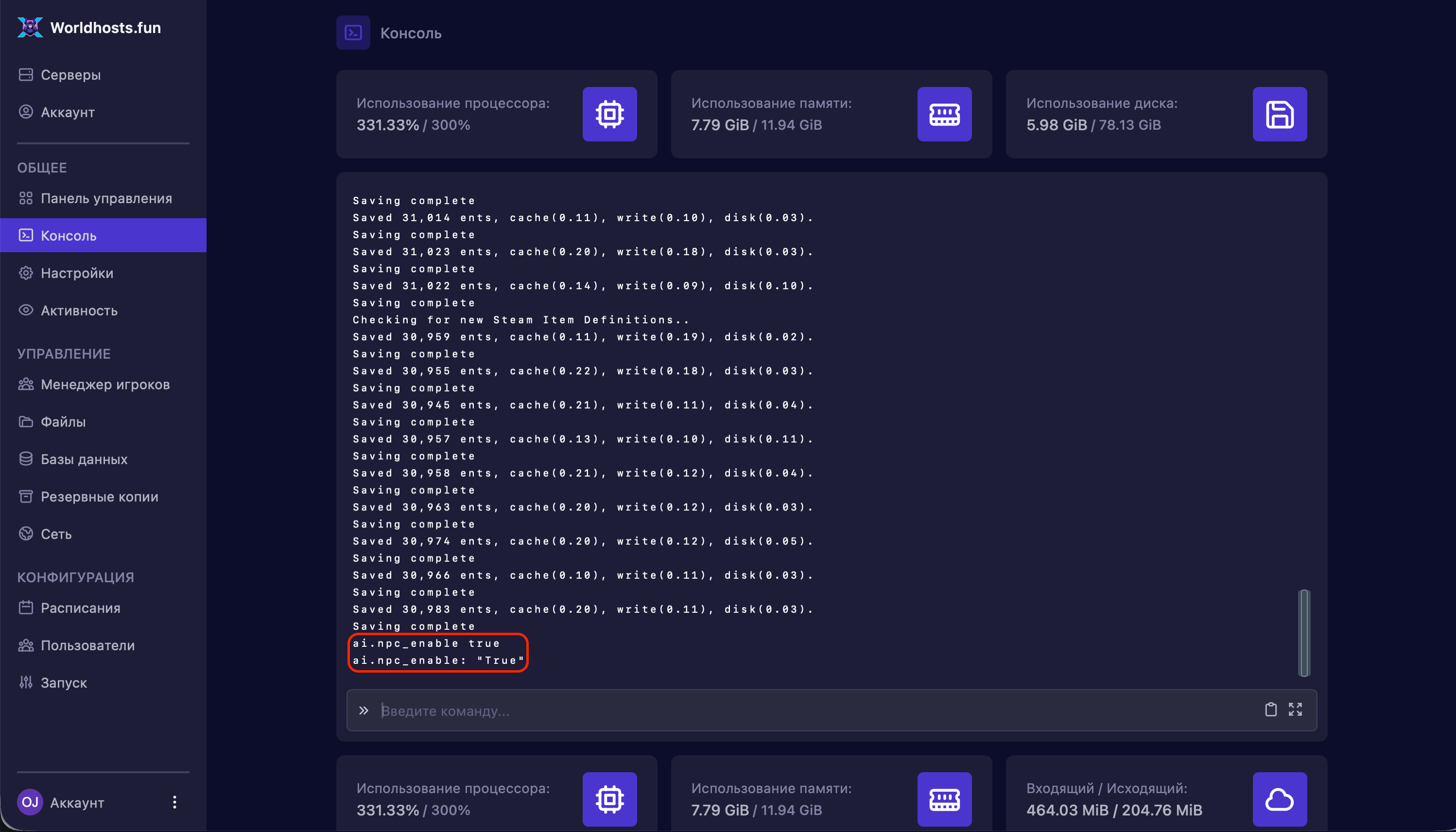Open Резервные копии
Viewport: 1456px width, 832px height.
[x=103, y=497]
